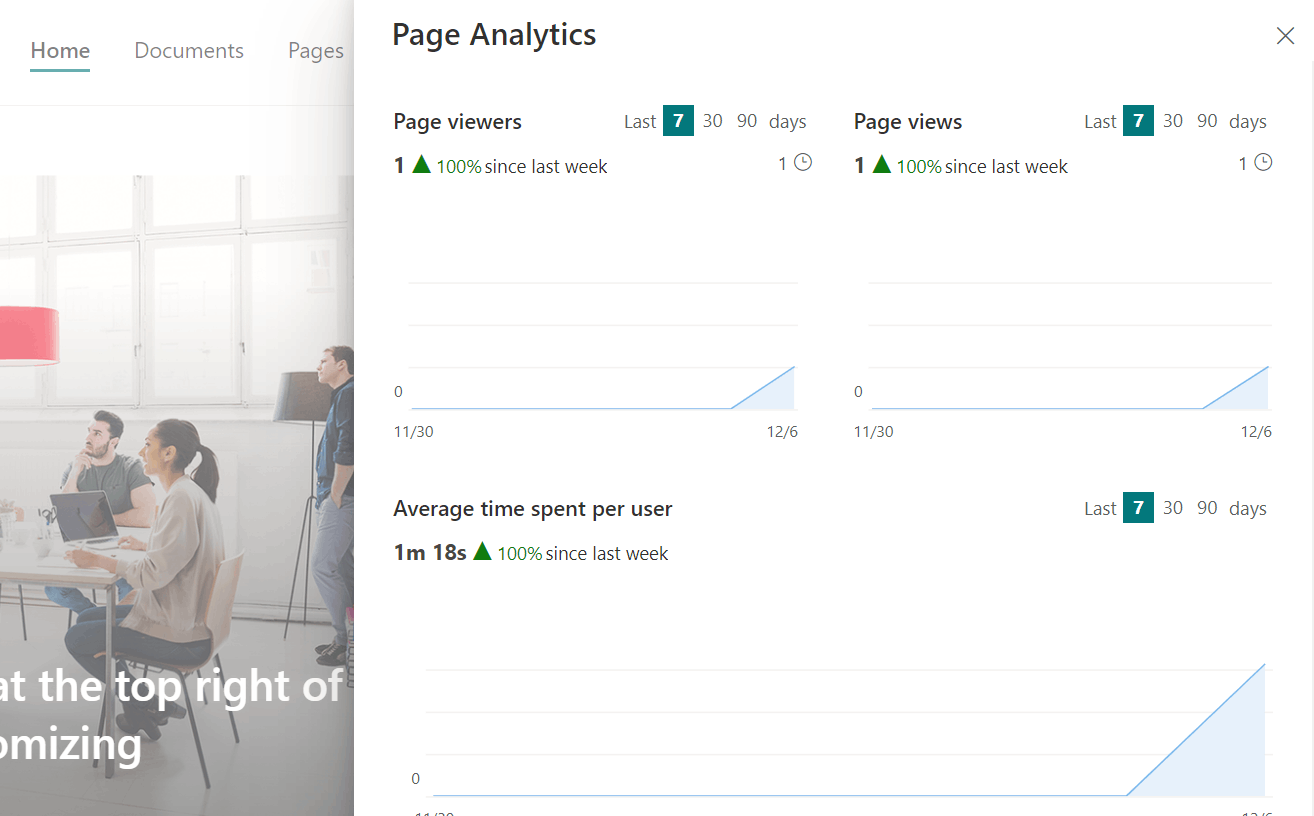Open the Home navigation tab
Viewport: 1314px width, 816px height.
(60, 51)
